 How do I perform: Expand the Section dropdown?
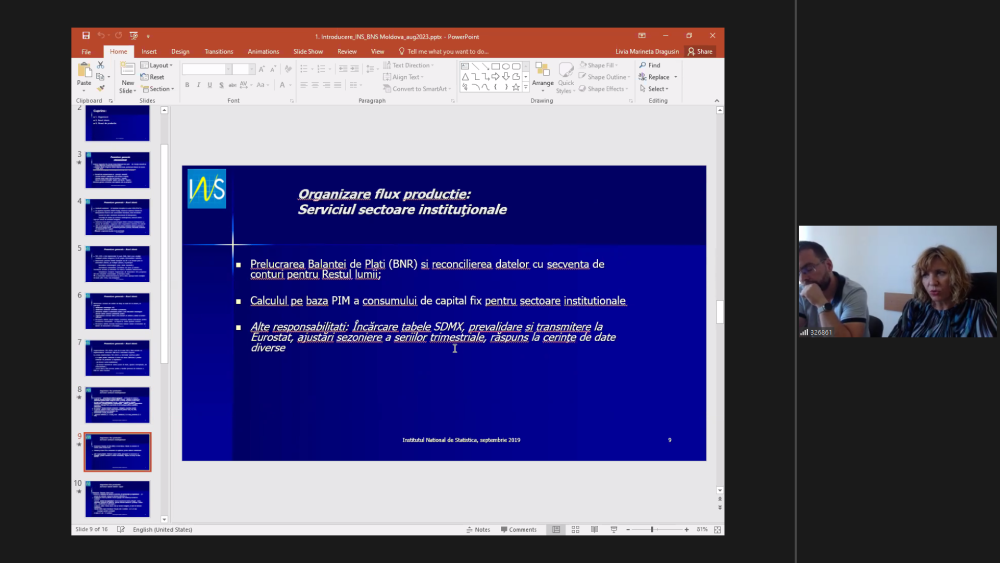158,89
